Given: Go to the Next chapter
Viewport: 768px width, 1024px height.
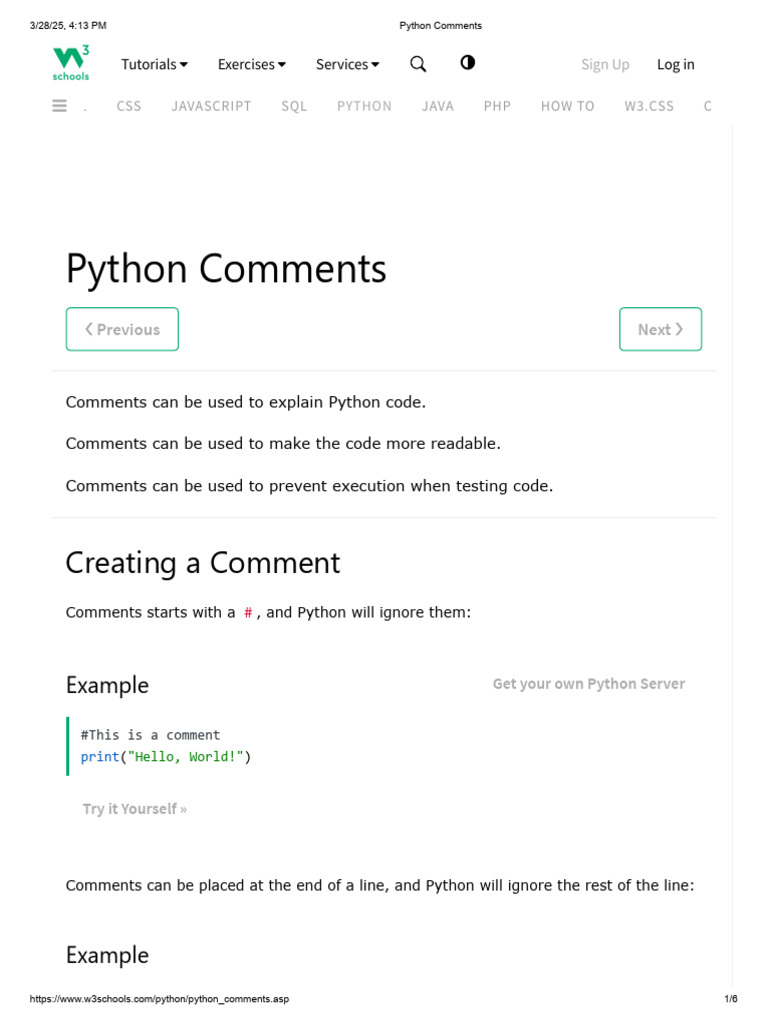Looking at the screenshot, I should (x=660, y=329).
